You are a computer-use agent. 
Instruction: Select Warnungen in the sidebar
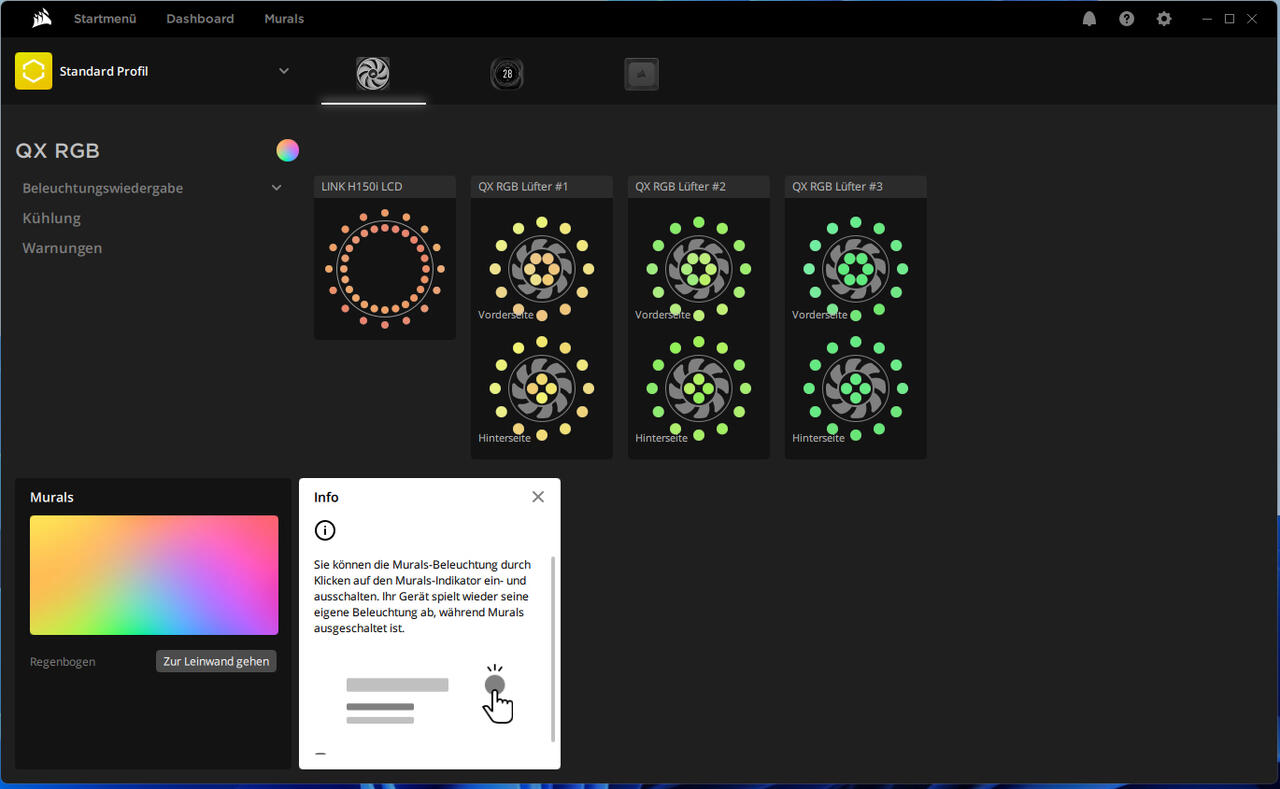pos(62,248)
